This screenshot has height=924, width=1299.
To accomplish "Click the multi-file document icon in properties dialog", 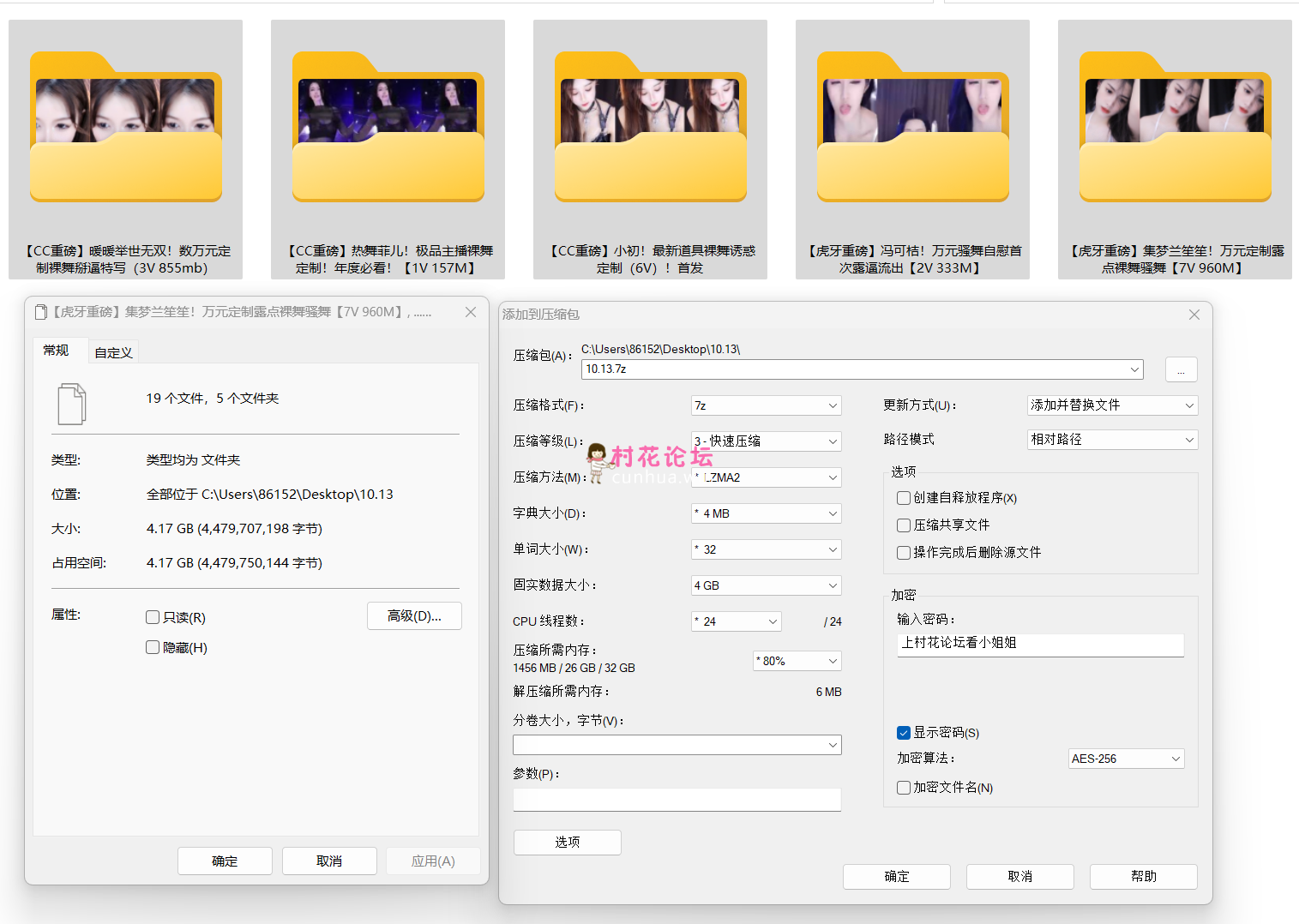I will coord(72,404).
